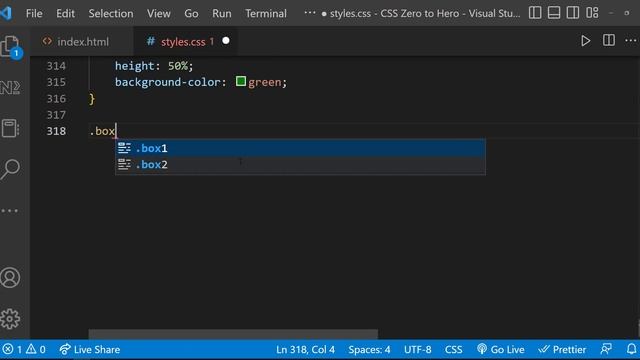The height and width of the screenshot is (360, 640).
Task: Run the file with the play button
Action: [x=585, y=41]
